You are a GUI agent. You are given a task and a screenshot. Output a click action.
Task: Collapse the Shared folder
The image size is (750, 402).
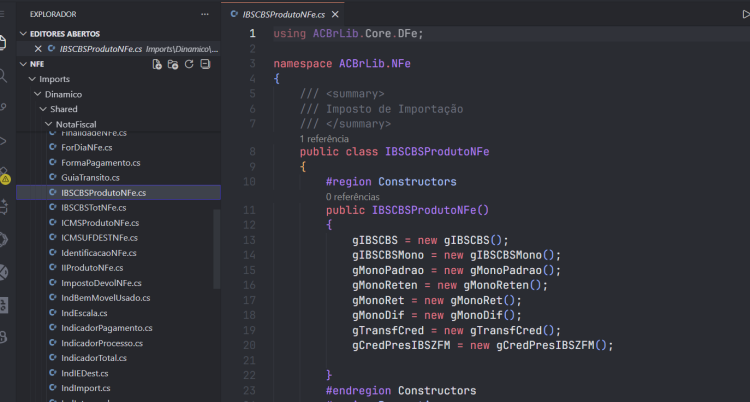click(x=43, y=109)
